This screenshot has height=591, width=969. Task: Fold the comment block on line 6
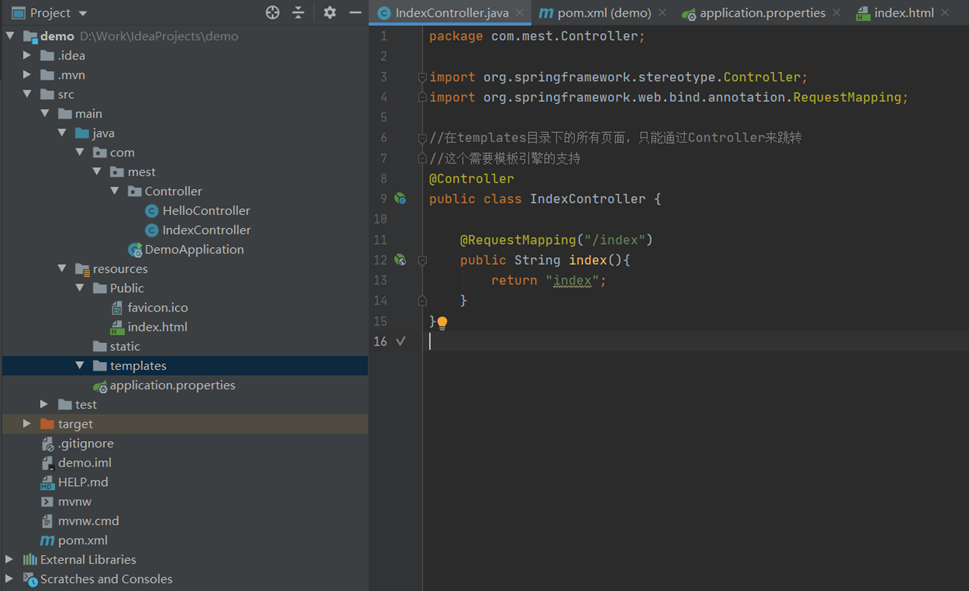(x=422, y=138)
